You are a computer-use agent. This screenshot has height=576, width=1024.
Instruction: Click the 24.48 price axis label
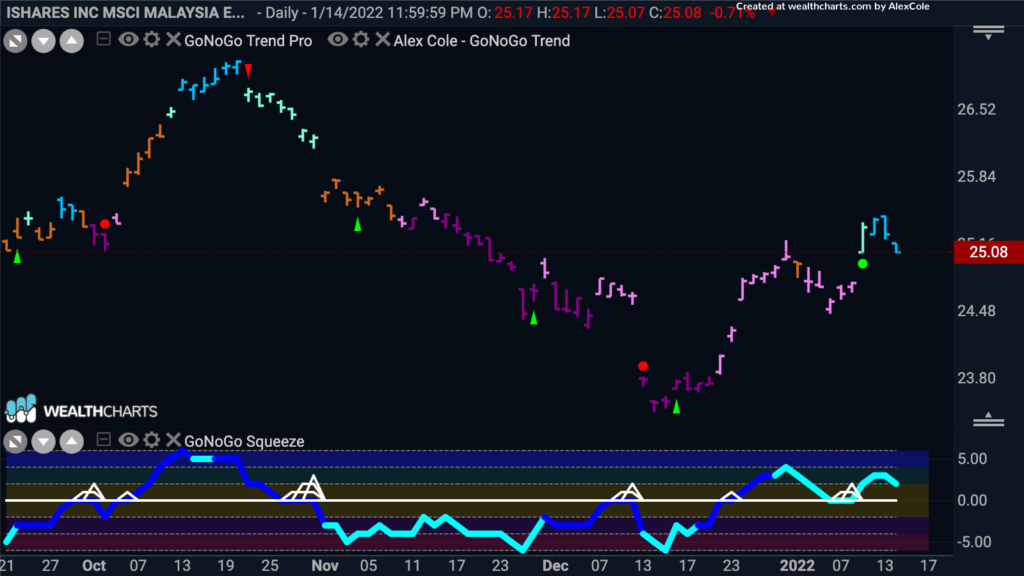click(x=976, y=311)
